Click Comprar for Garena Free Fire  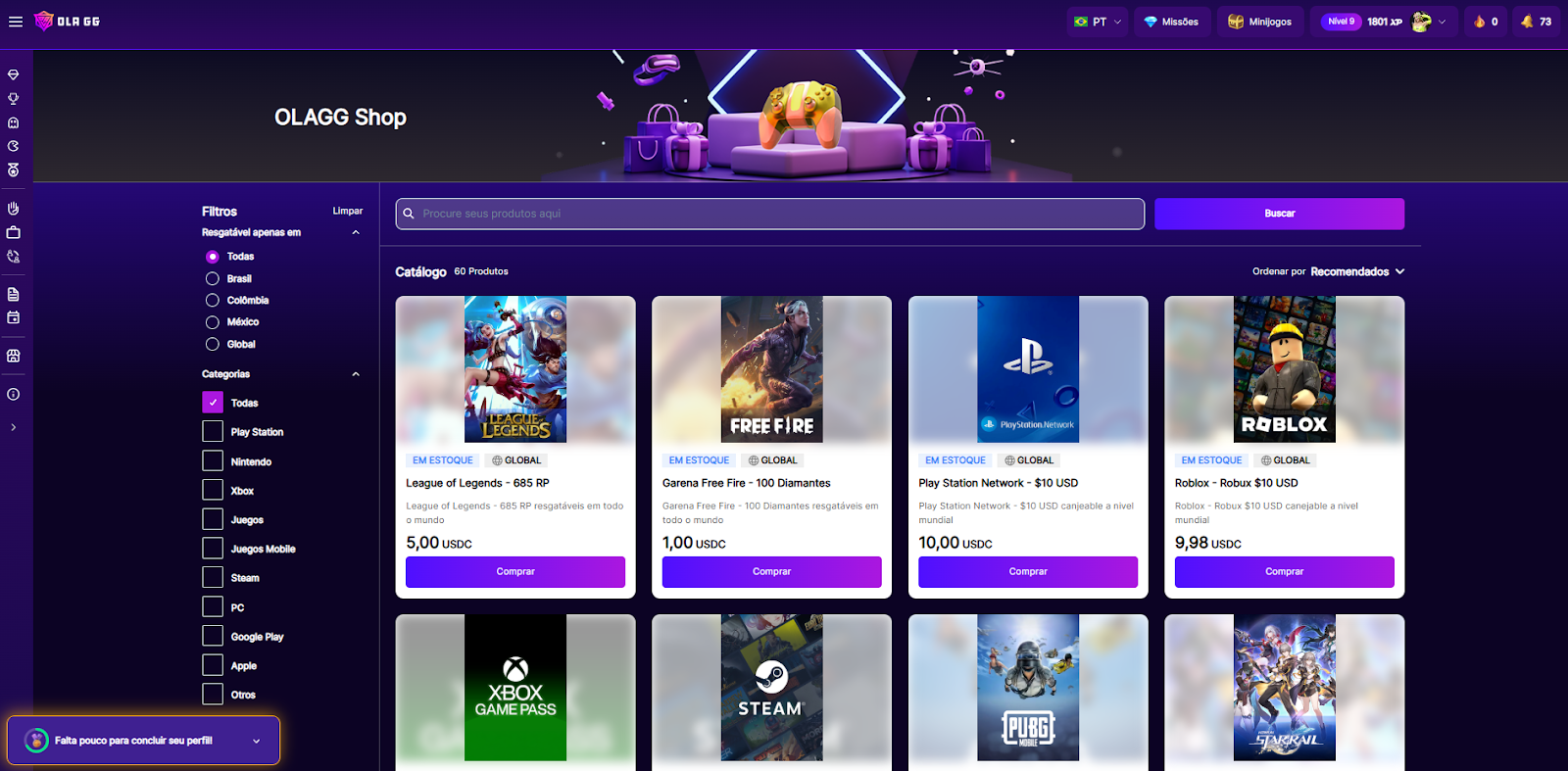[x=771, y=572]
